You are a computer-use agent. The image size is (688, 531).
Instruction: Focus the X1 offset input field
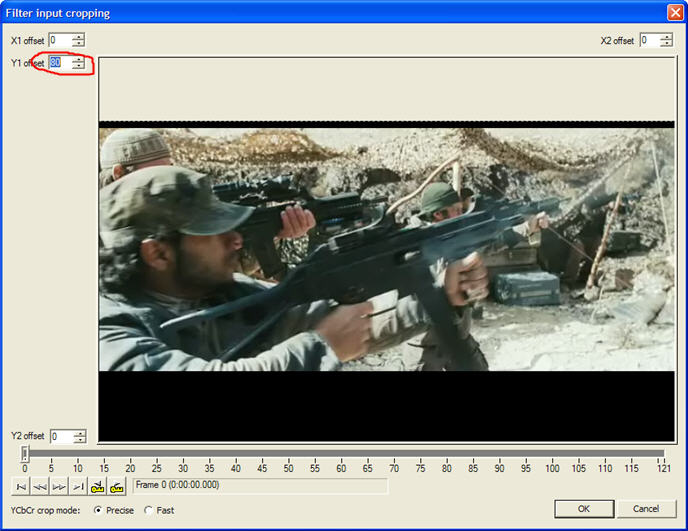[x=61, y=40]
